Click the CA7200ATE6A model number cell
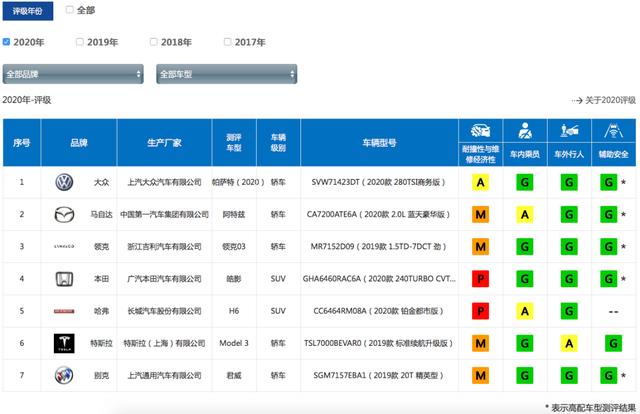This screenshot has width=640, height=414. [378, 214]
